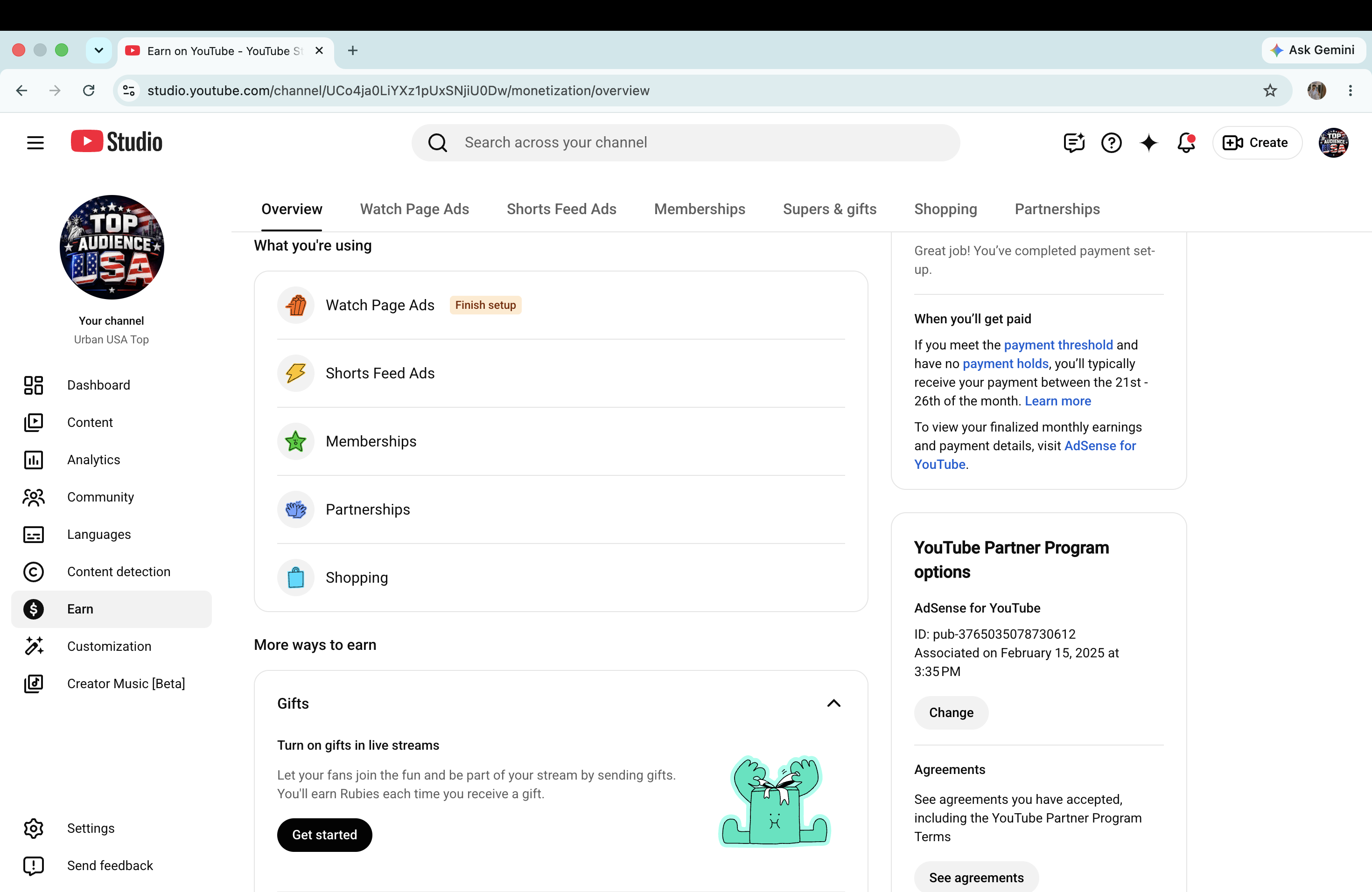
Task: Click the See agreements button
Action: point(976,877)
